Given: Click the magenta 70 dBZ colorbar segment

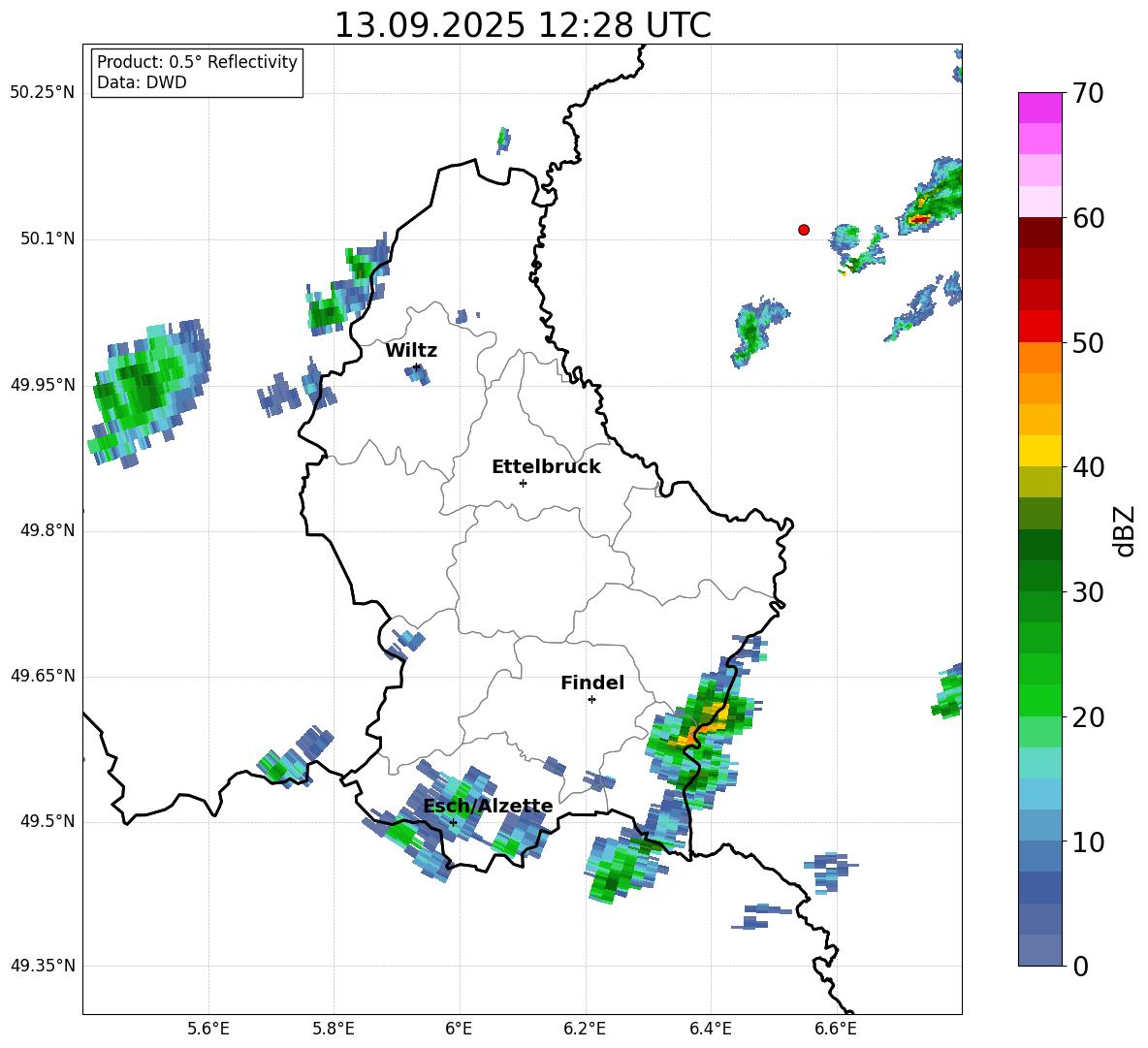Looking at the screenshot, I should pyautogui.click(x=1039, y=108).
